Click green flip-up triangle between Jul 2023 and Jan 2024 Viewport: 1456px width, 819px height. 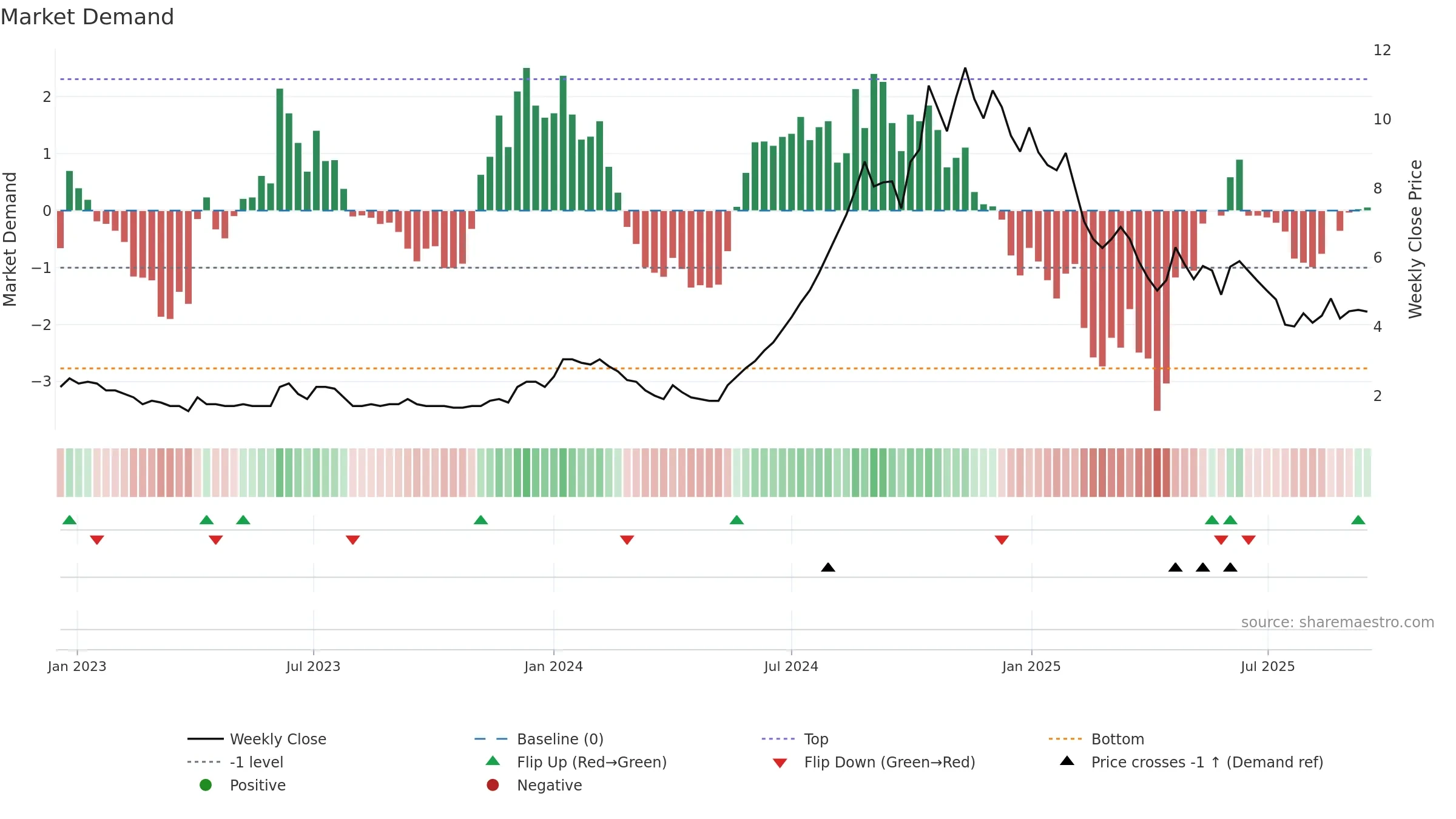[480, 520]
